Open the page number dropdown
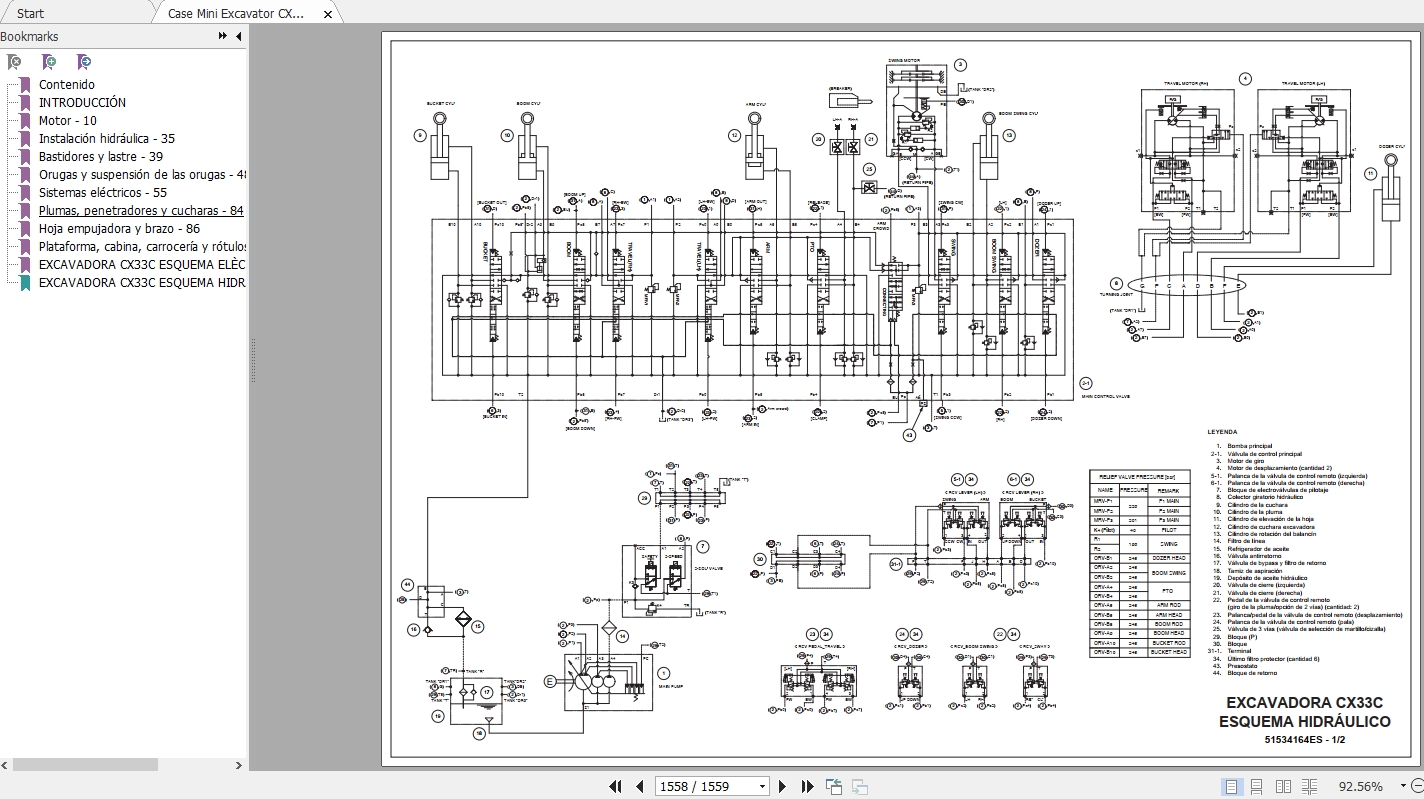 [762, 787]
